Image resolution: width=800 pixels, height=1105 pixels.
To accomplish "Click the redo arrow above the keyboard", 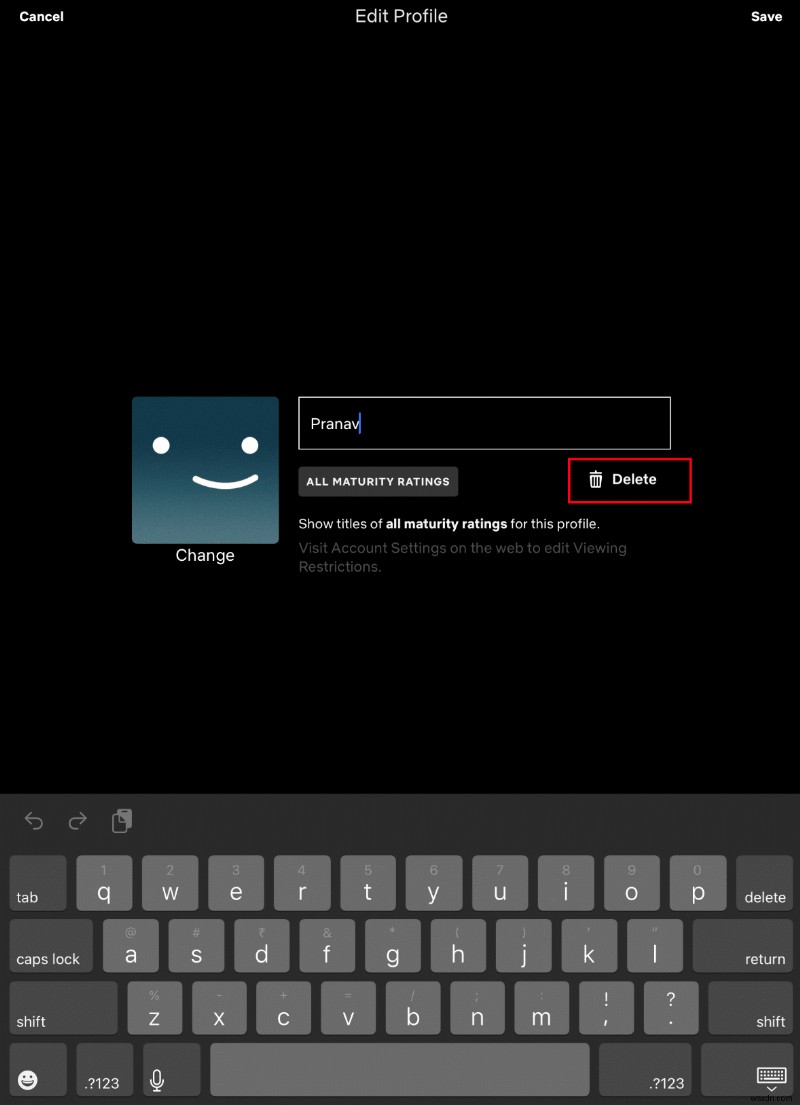I will (77, 820).
